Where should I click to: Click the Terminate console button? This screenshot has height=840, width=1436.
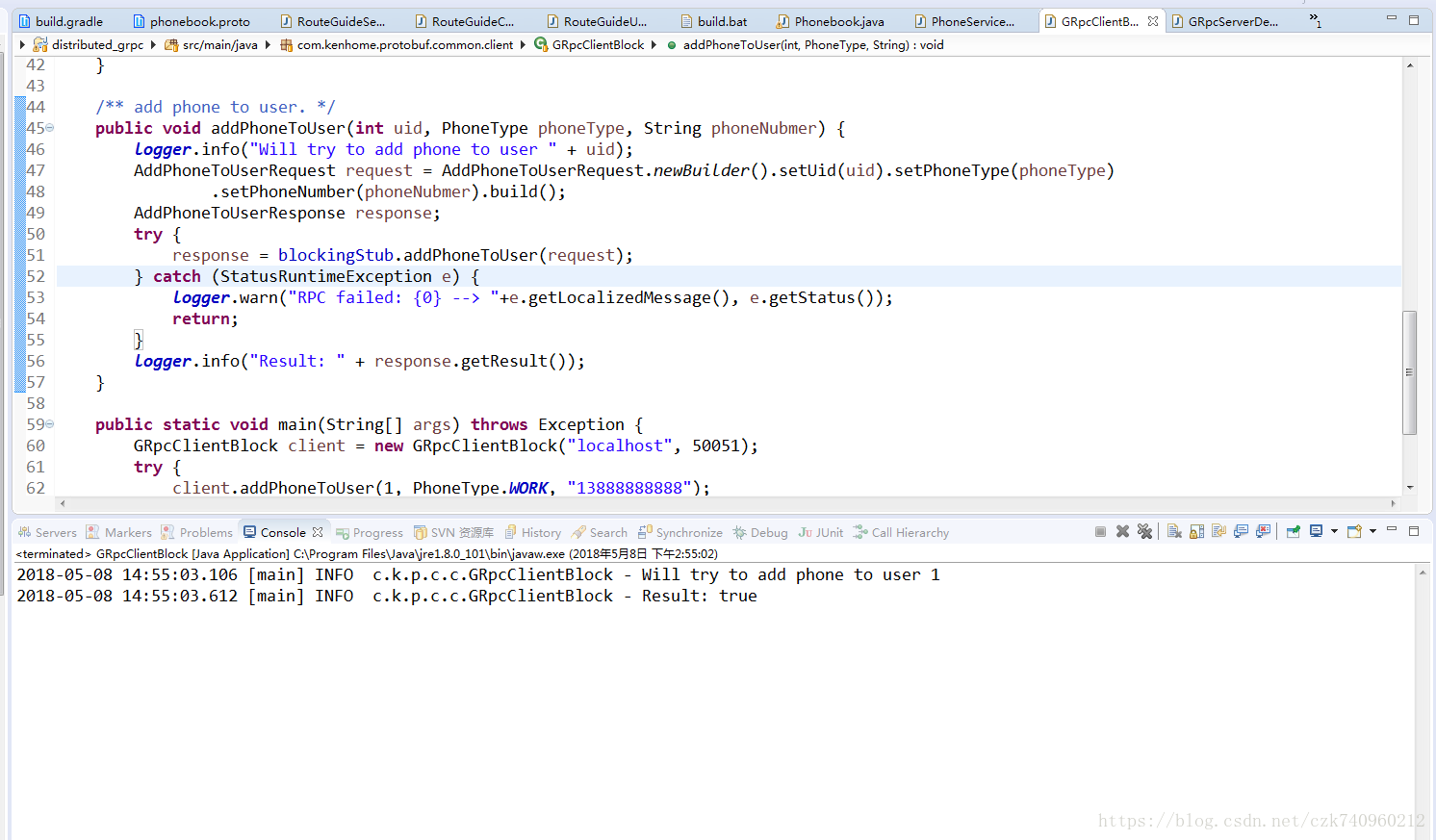(x=1100, y=531)
